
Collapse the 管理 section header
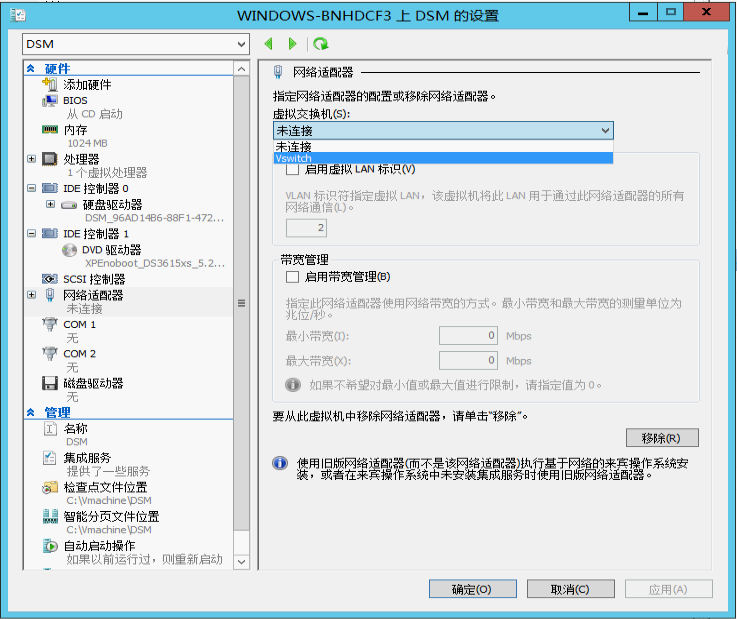click(x=31, y=412)
